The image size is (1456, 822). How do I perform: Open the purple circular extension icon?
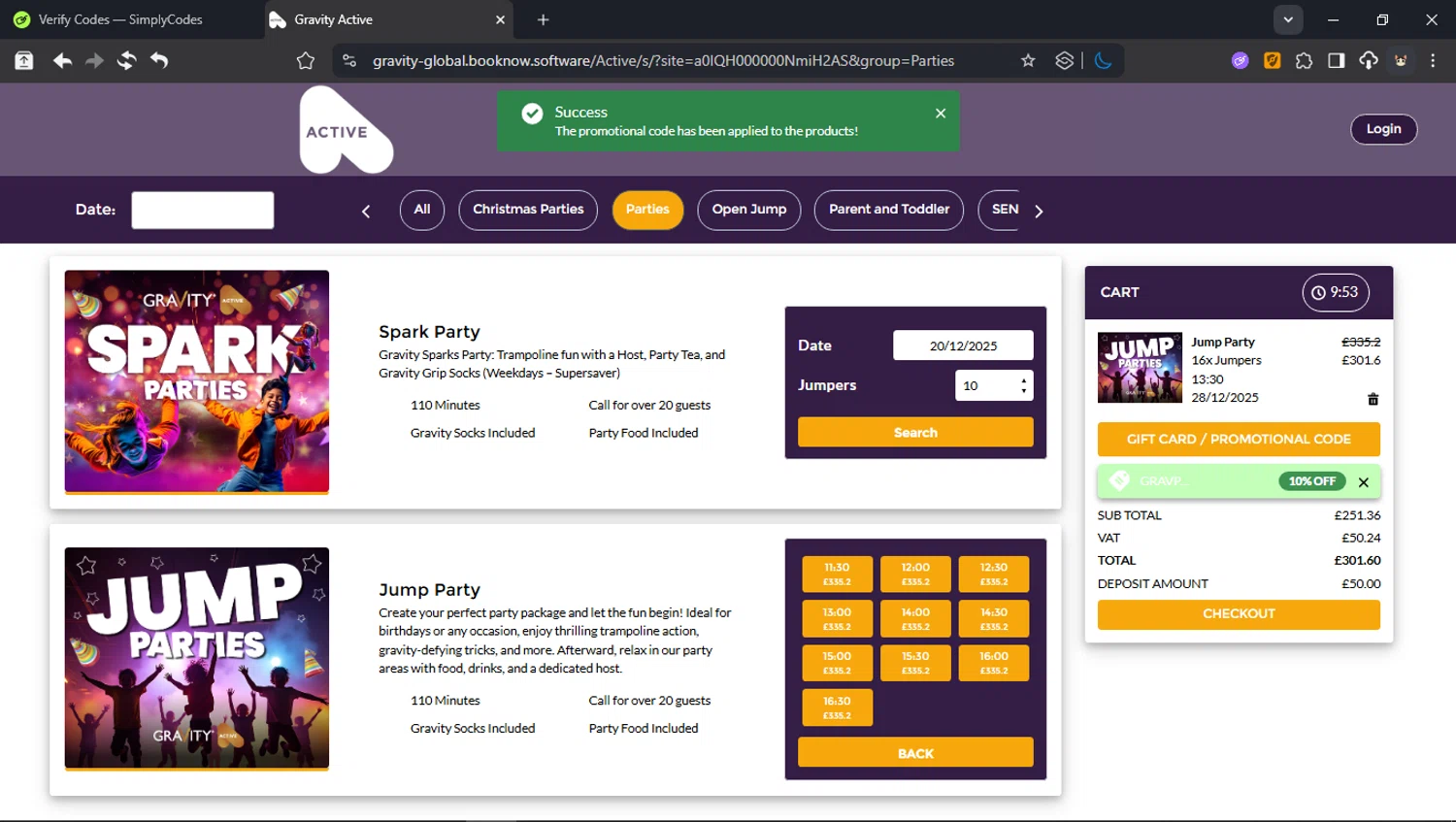click(1240, 60)
